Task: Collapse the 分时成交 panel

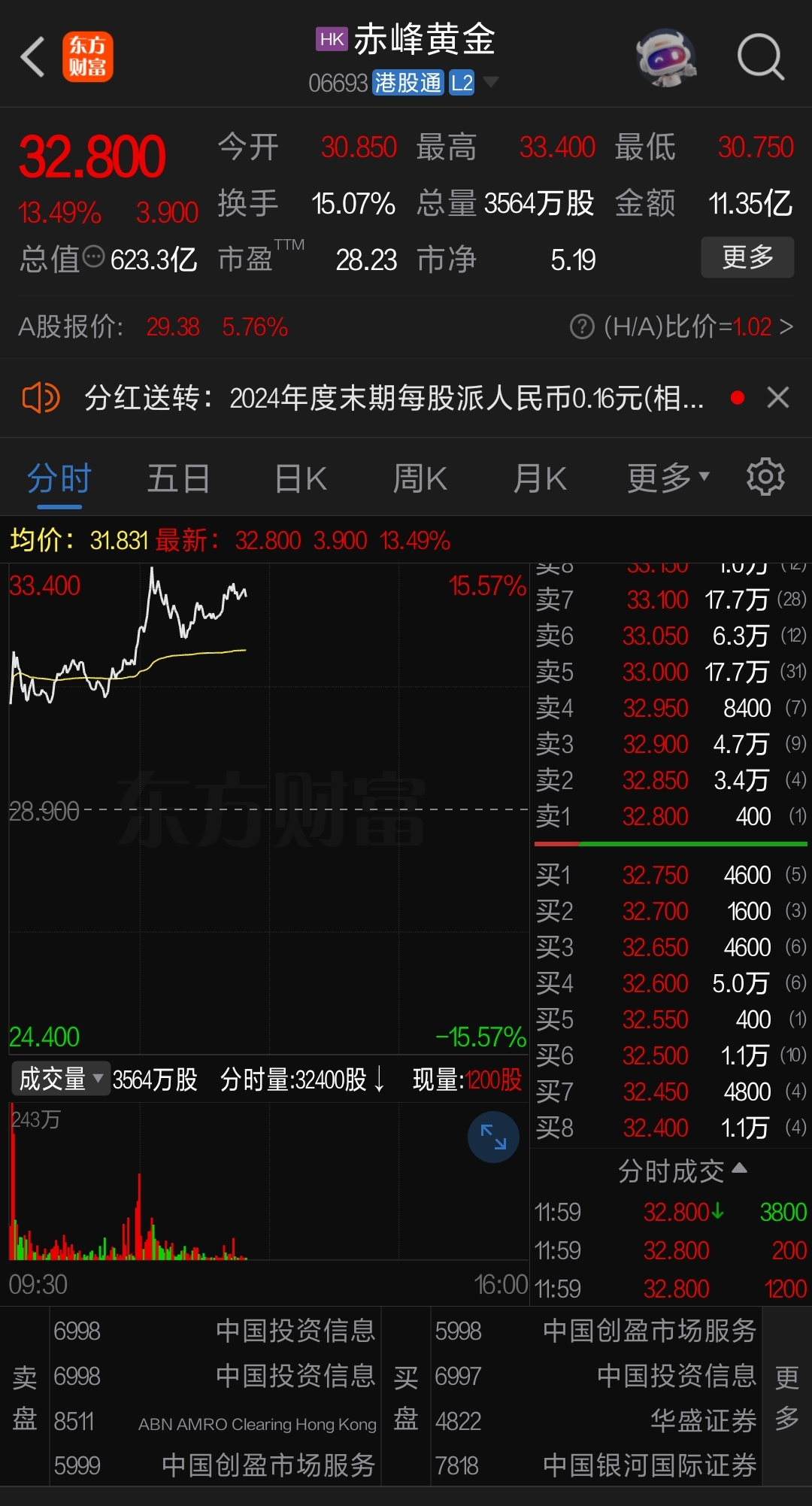Action: 682,1171
